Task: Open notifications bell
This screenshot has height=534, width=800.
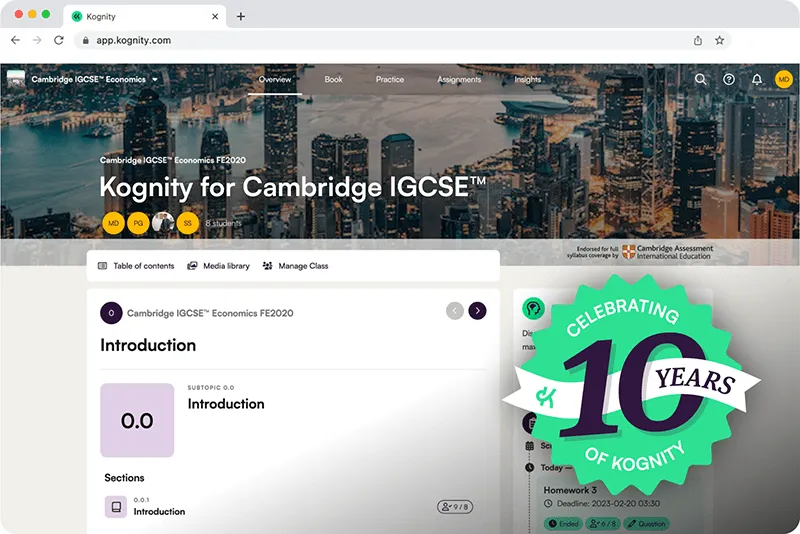Action: point(757,79)
